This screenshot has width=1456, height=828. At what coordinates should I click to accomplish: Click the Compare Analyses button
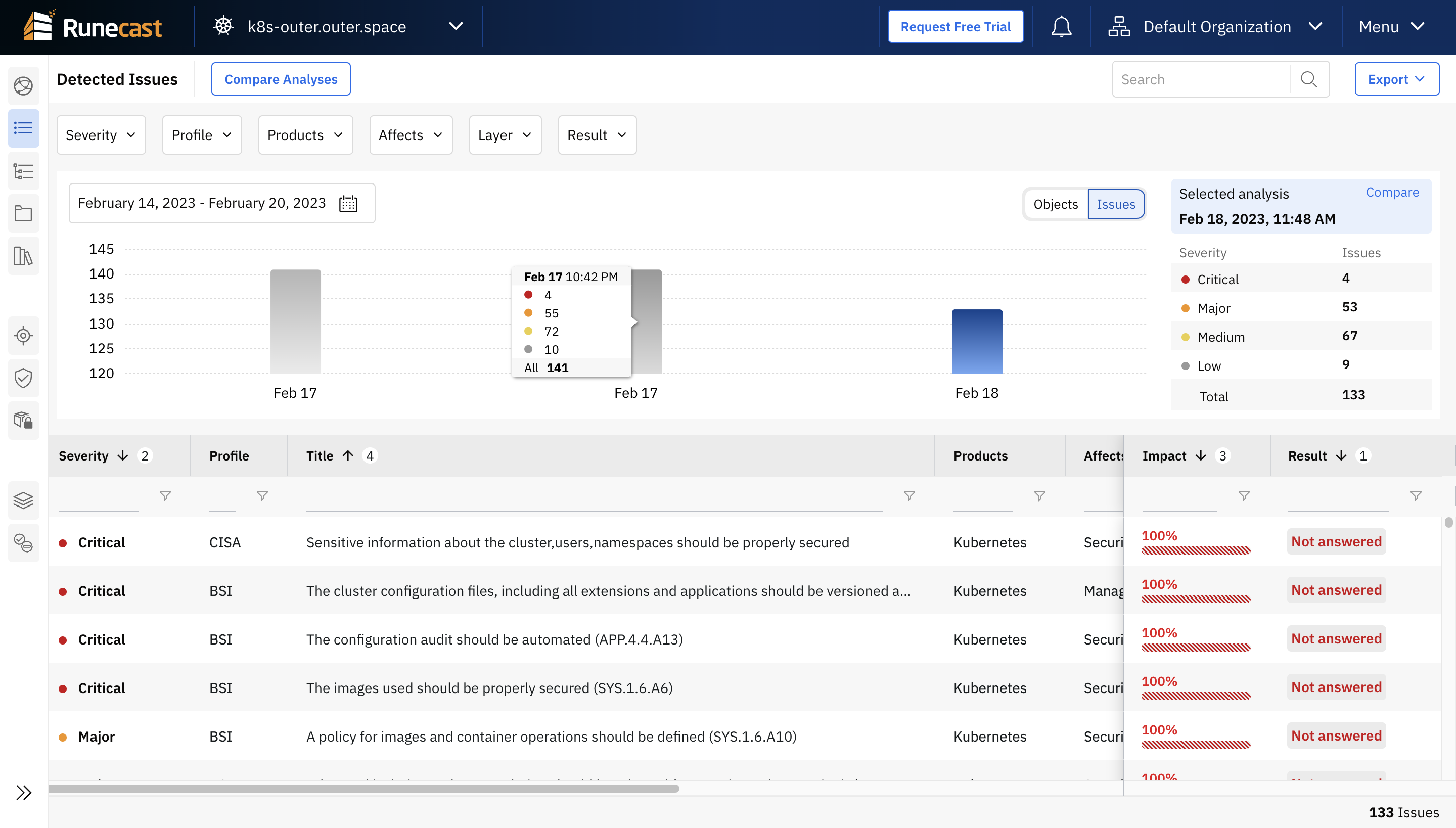tap(281, 80)
